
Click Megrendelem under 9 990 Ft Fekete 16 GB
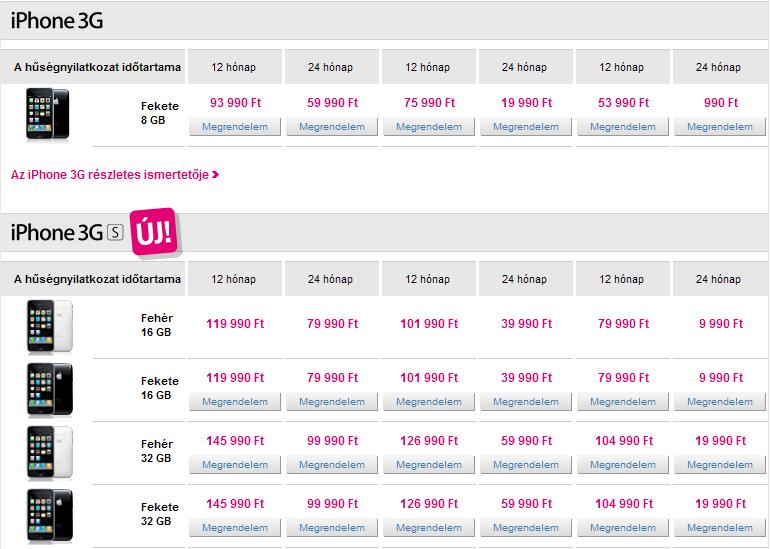720,402
